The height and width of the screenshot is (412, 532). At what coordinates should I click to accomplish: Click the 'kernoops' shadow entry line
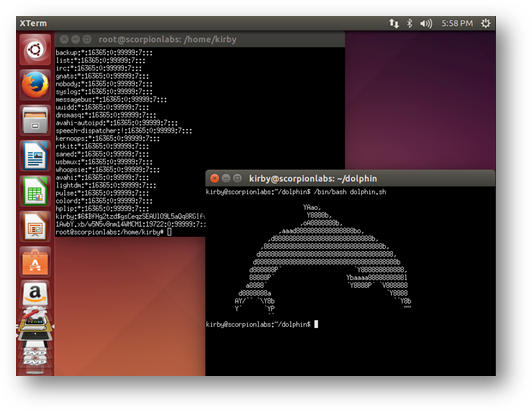click(107, 138)
